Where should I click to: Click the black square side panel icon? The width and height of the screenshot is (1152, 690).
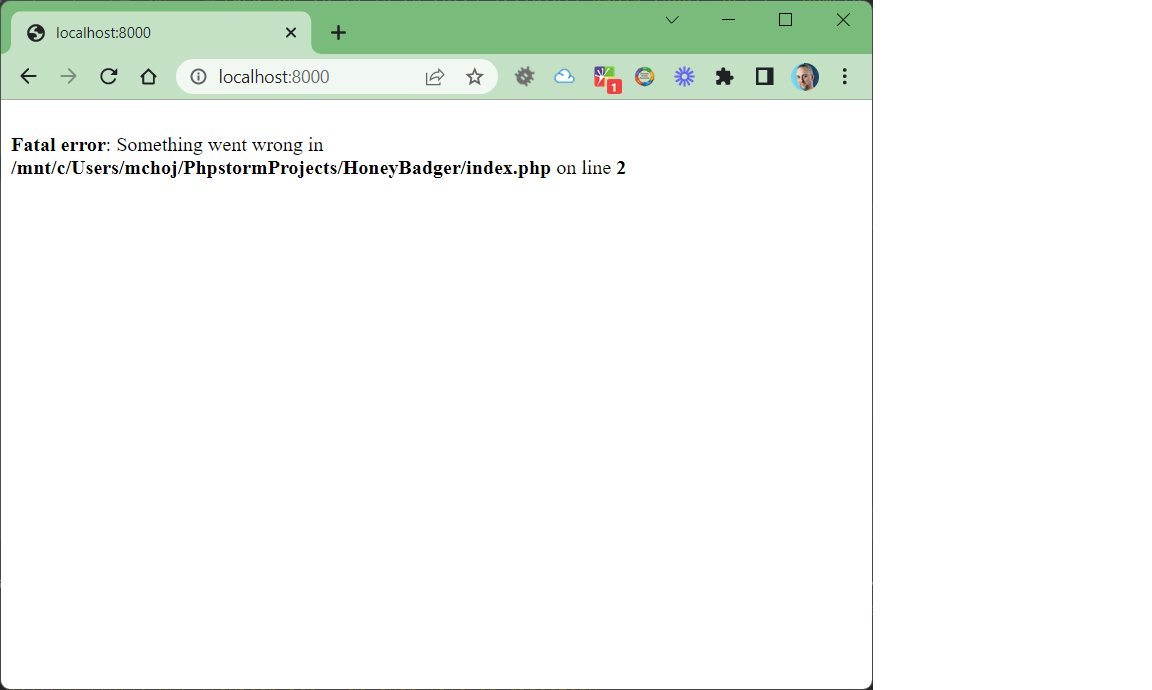(764, 76)
